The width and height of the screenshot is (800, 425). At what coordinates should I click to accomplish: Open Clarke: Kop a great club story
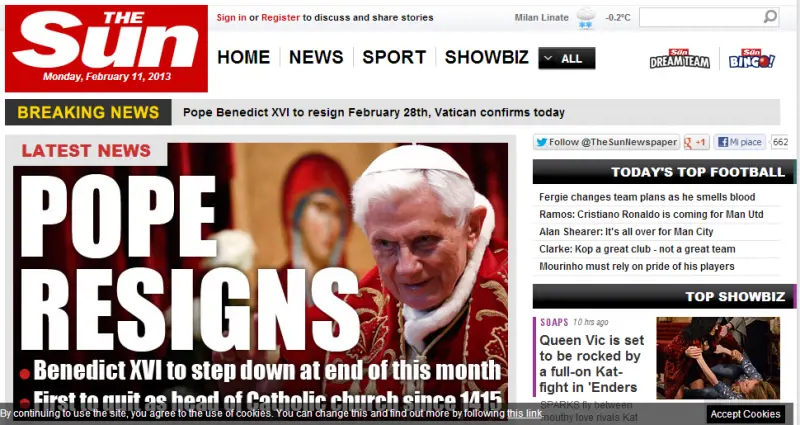coord(637,249)
